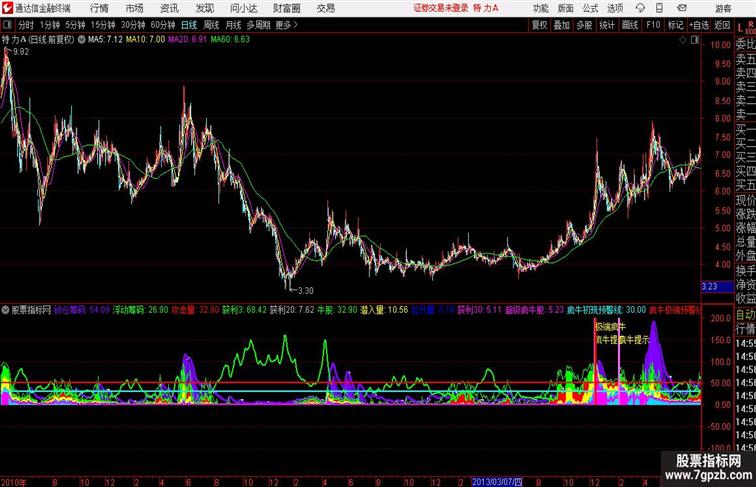The image size is (756, 487).
Task: Open the 功能 menu
Action: click(x=540, y=8)
